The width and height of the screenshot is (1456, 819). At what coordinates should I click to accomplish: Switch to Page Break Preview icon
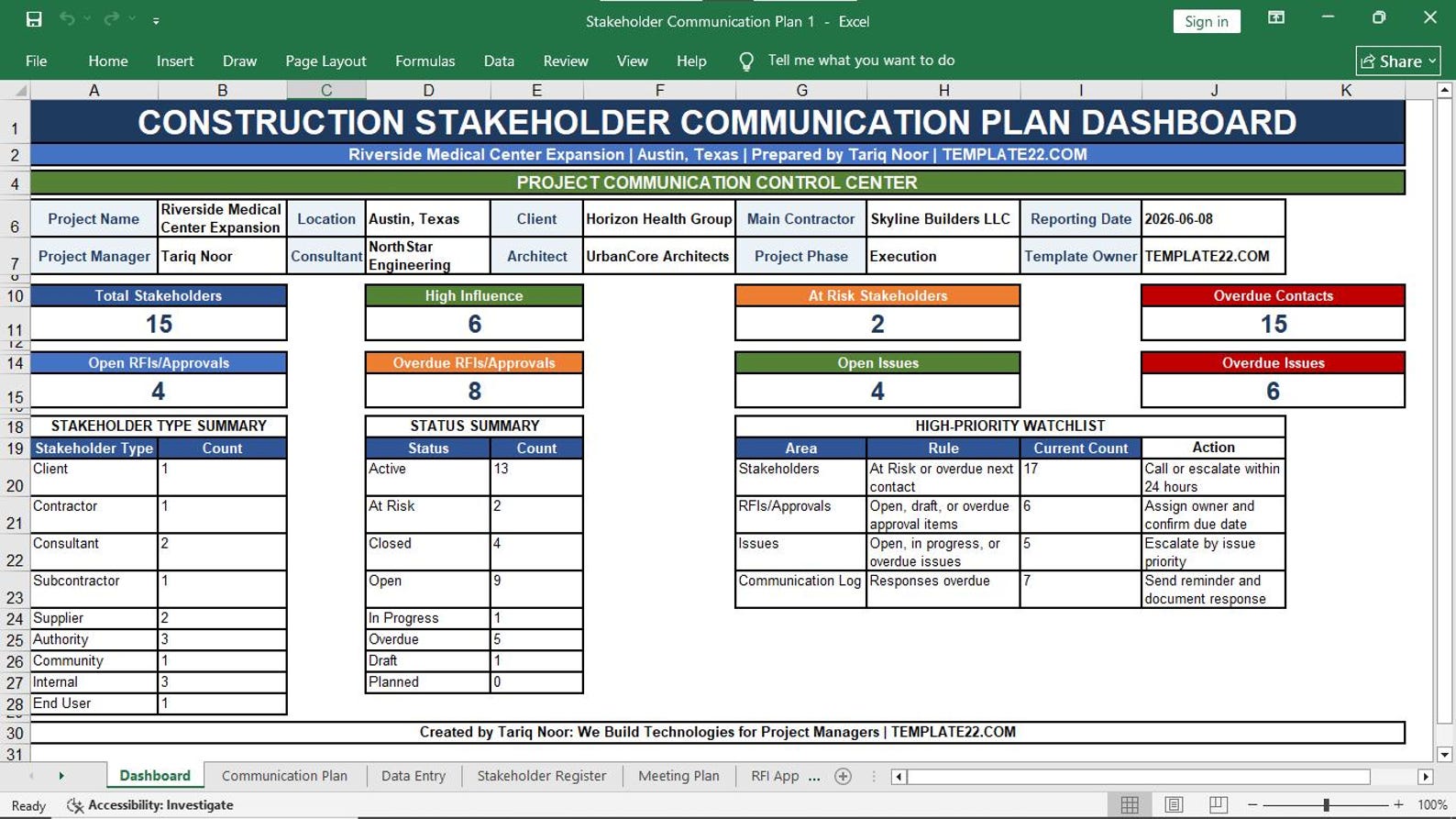pos(1218,804)
